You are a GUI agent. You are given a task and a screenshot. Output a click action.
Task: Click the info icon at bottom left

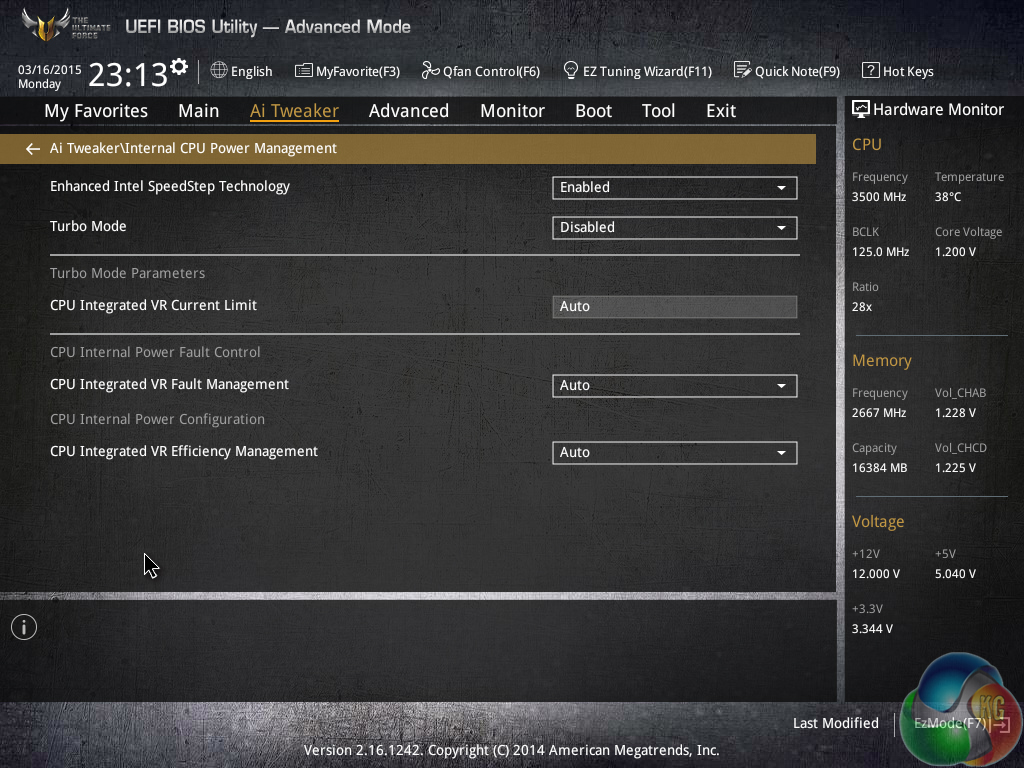pos(24,627)
